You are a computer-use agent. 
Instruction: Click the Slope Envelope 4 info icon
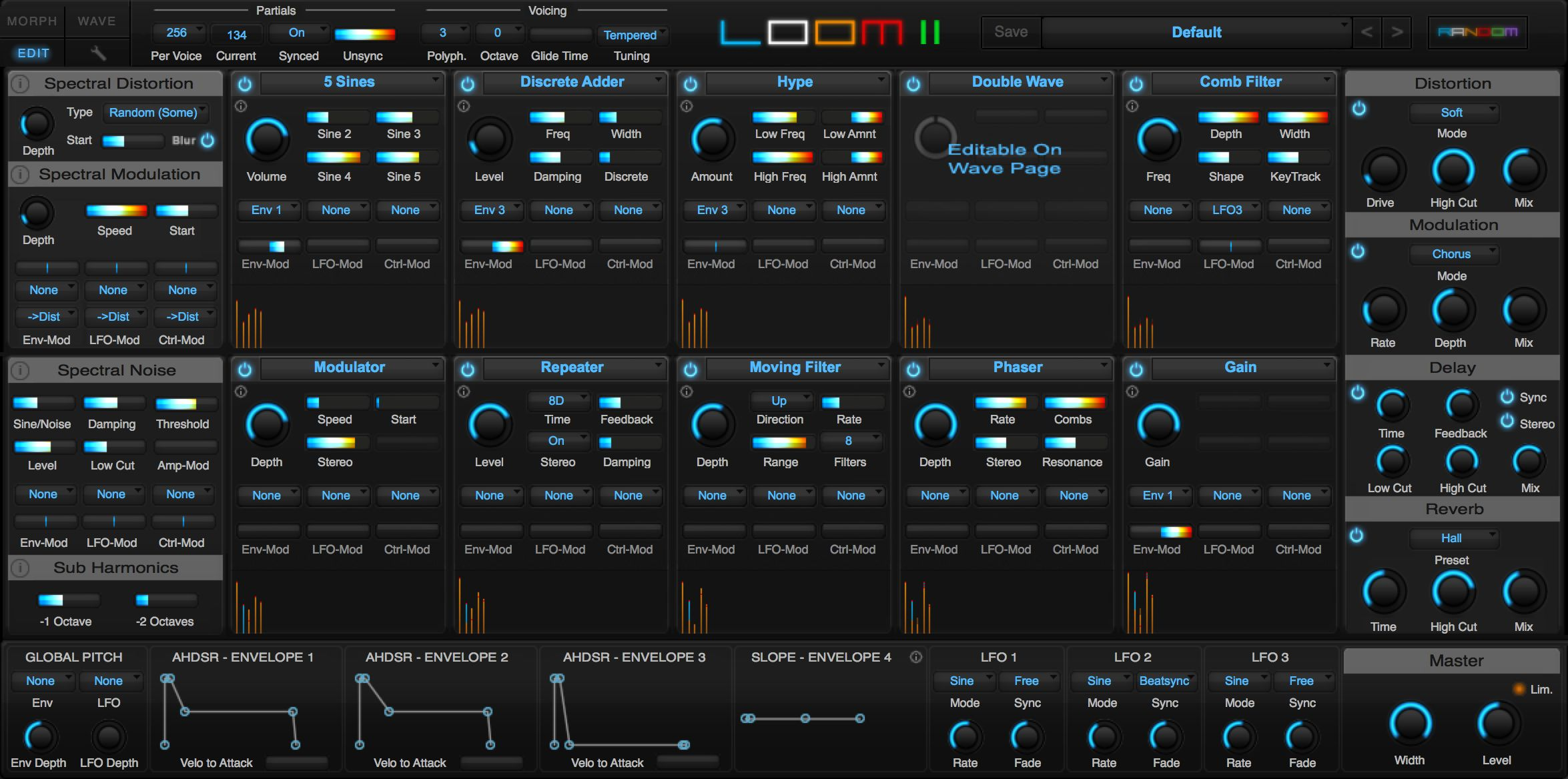[916, 657]
